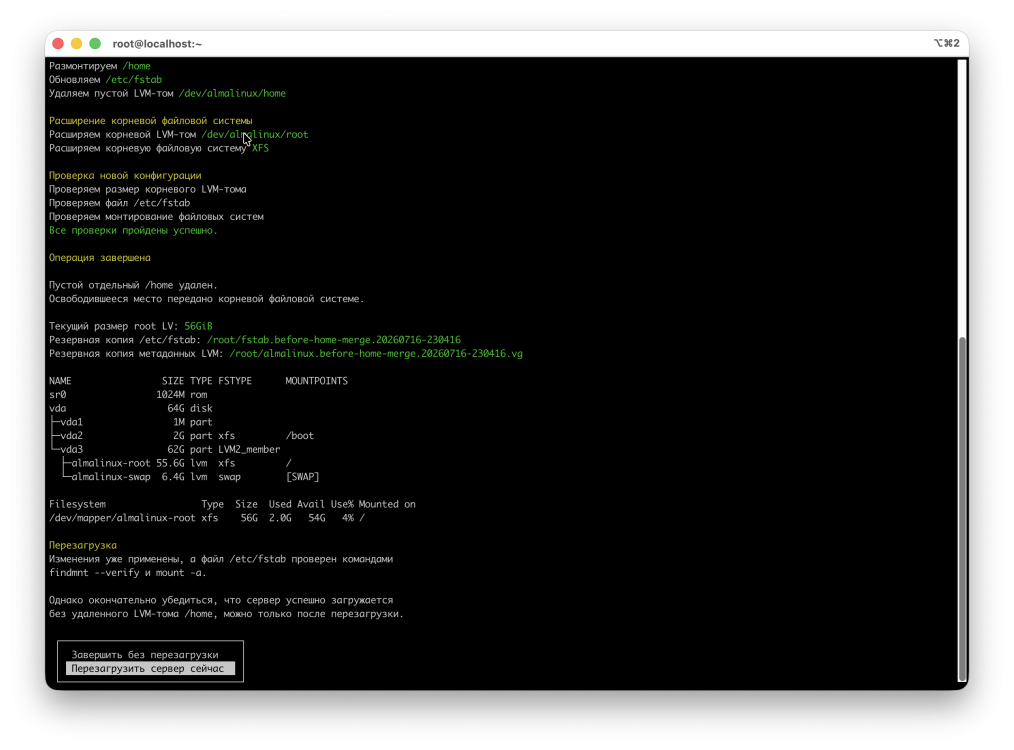1014x750 pixels.
Task: Maximize the terminal via green button
Action: pyautogui.click(x=95, y=43)
